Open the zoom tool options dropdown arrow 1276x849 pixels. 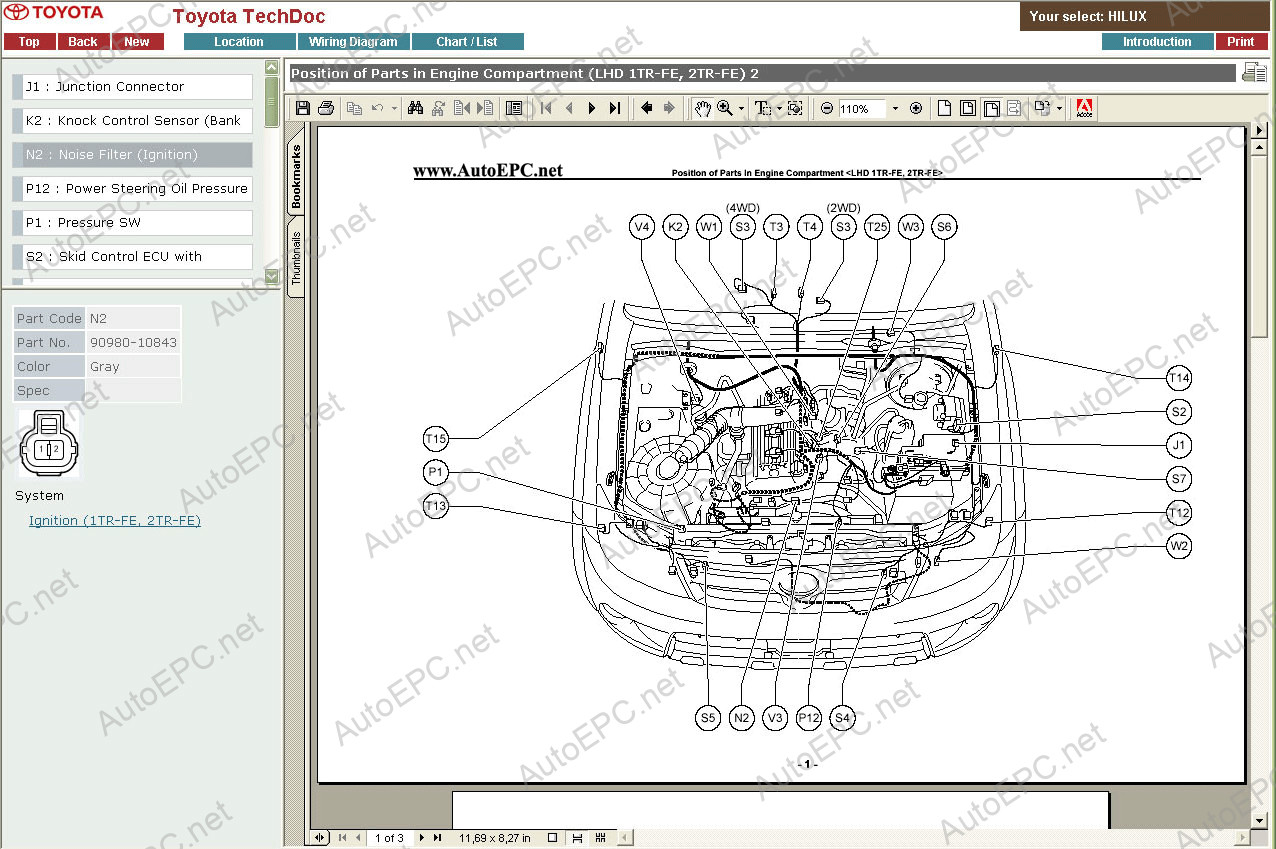[x=741, y=108]
